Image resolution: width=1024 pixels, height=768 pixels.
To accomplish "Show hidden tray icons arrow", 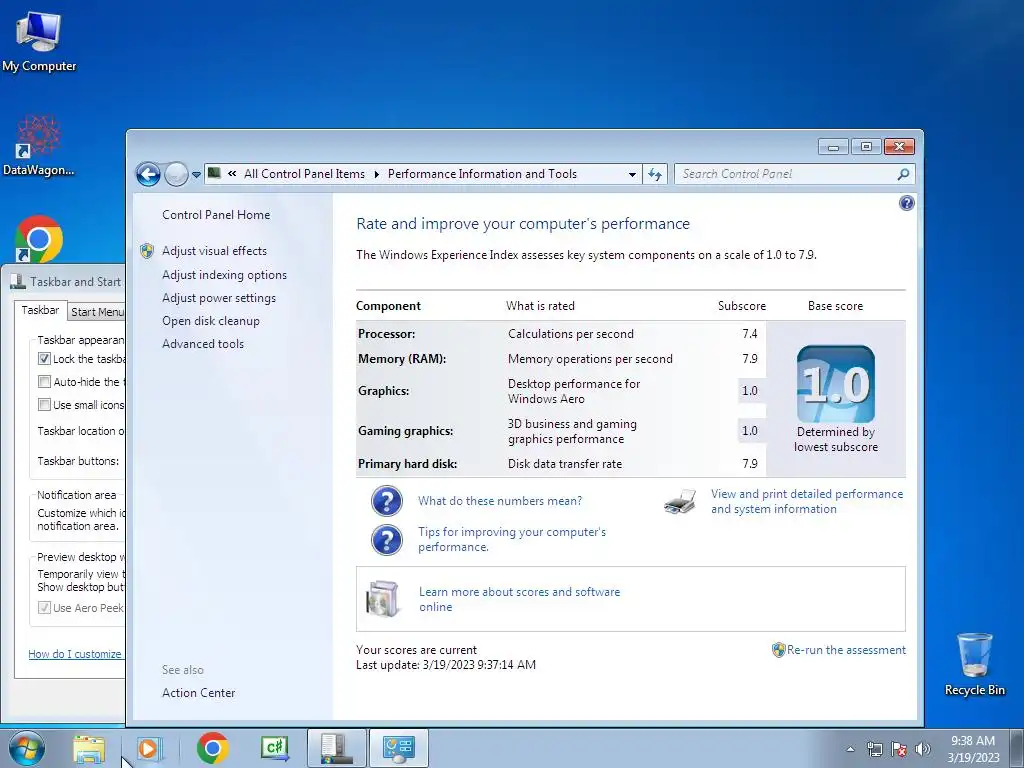I will (x=850, y=749).
